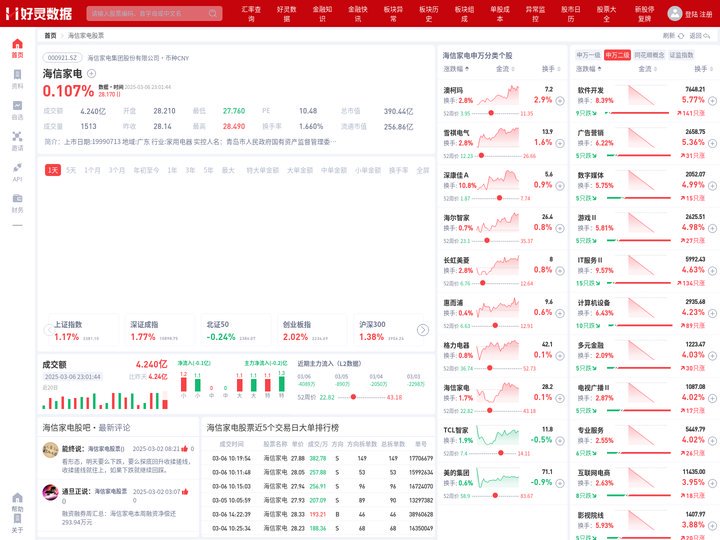Click the stock search input field
This screenshot has width=720, height=540.
[x=154, y=13]
